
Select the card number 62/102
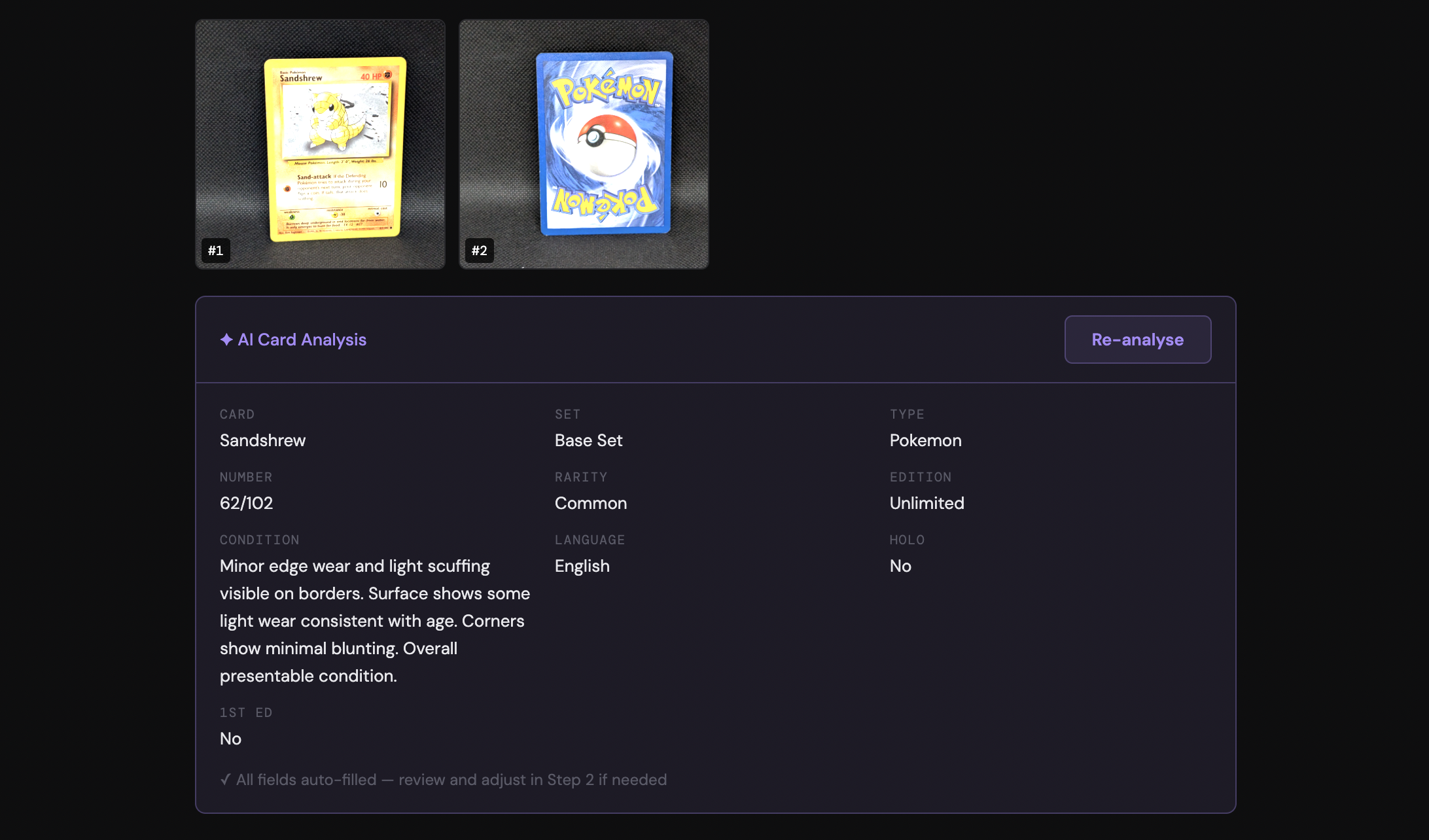pyautogui.click(x=246, y=503)
